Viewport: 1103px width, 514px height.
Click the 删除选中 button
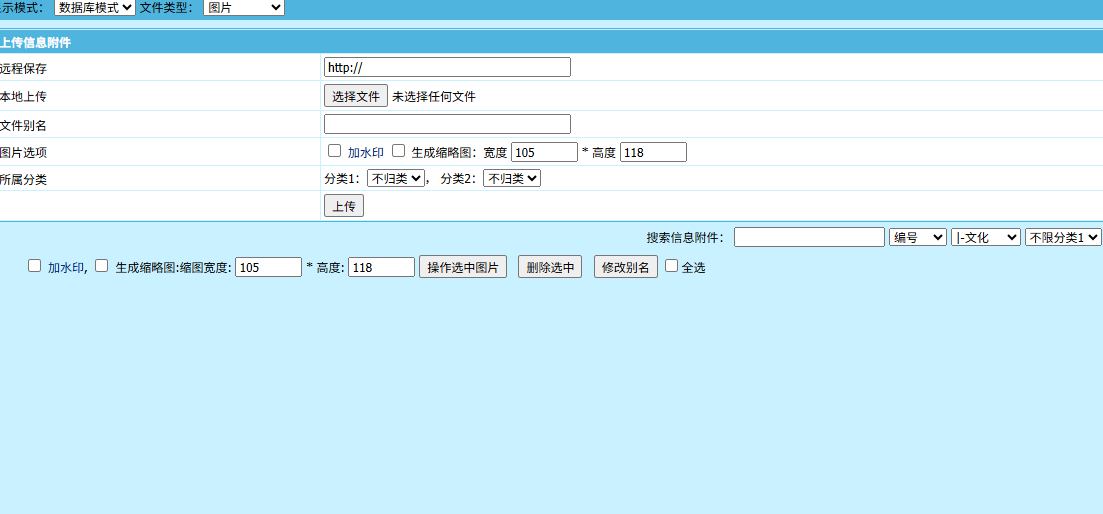pyautogui.click(x=550, y=267)
